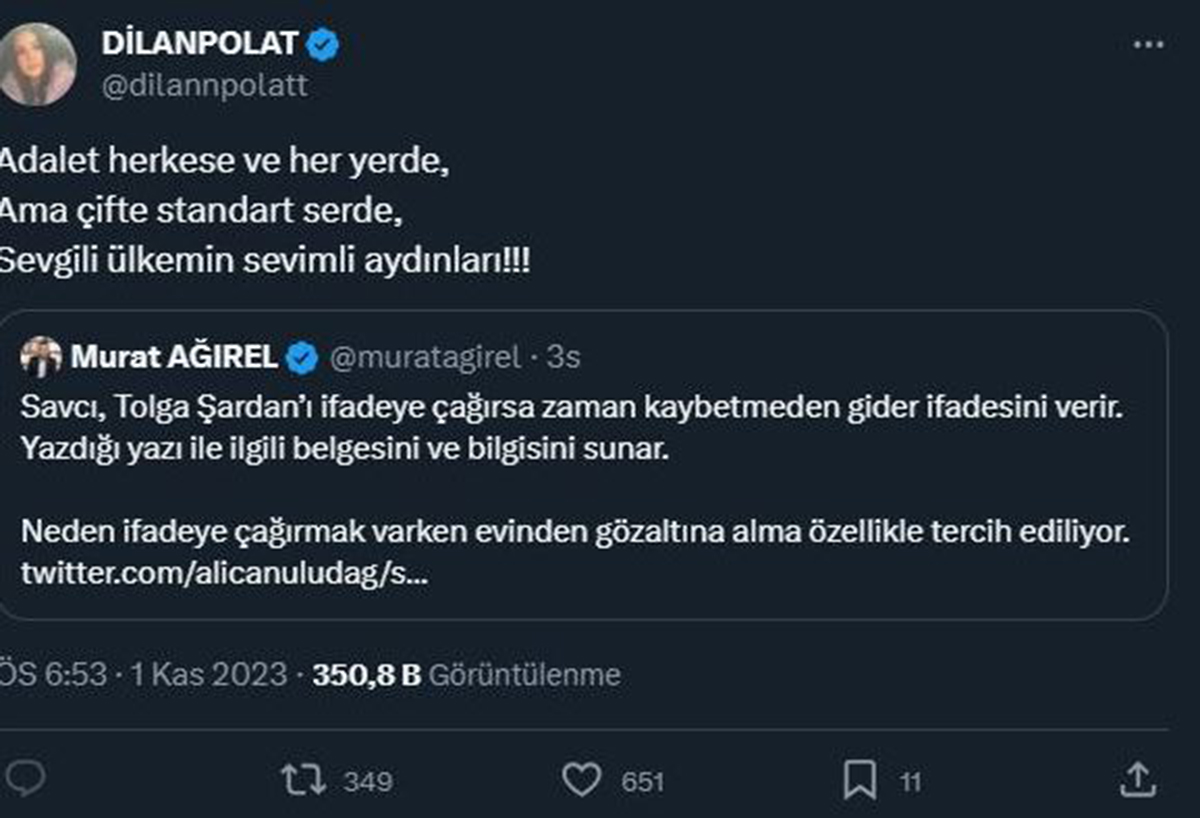Image resolution: width=1200 pixels, height=818 pixels.
Task: Open the link twitter.com/alicanuludag/s
Action: (x=225, y=575)
